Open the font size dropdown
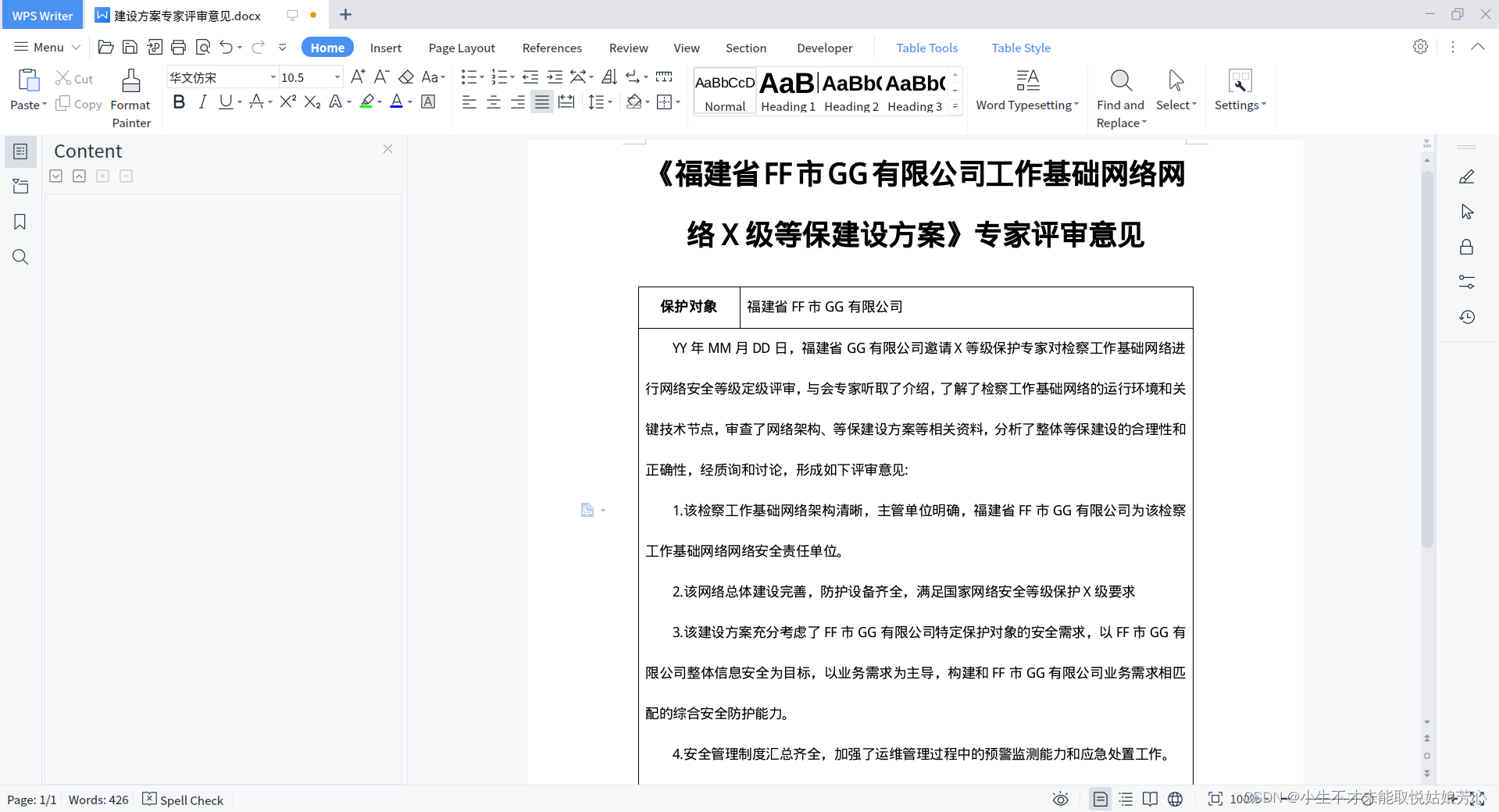 click(x=337, y=77)
